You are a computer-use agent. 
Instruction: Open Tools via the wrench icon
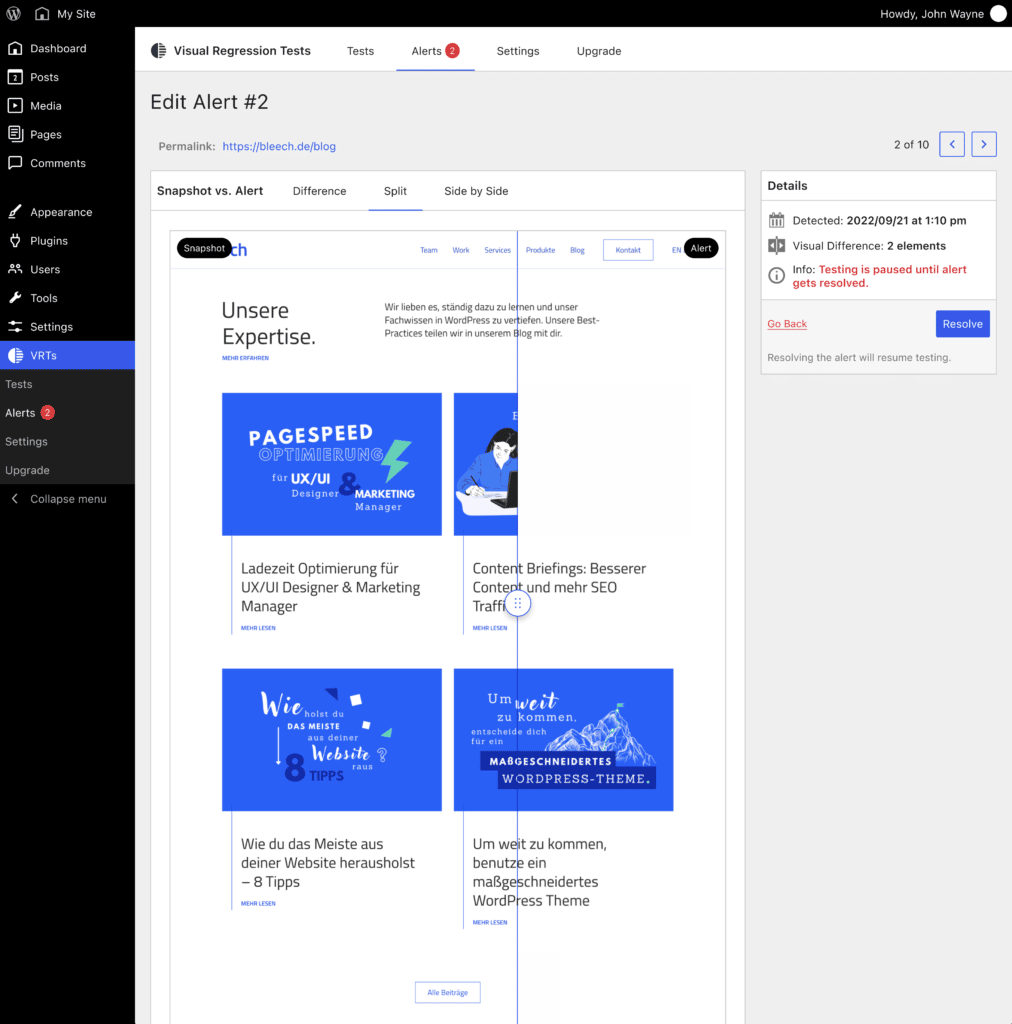tap(15, 298)
